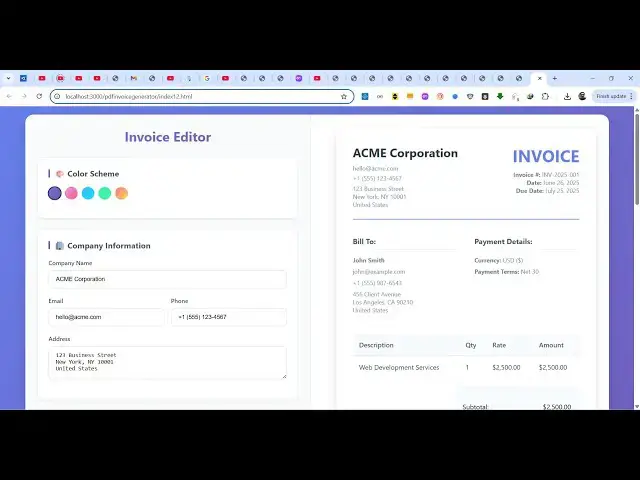Open the profile avatar menu

tap(582, 96)
